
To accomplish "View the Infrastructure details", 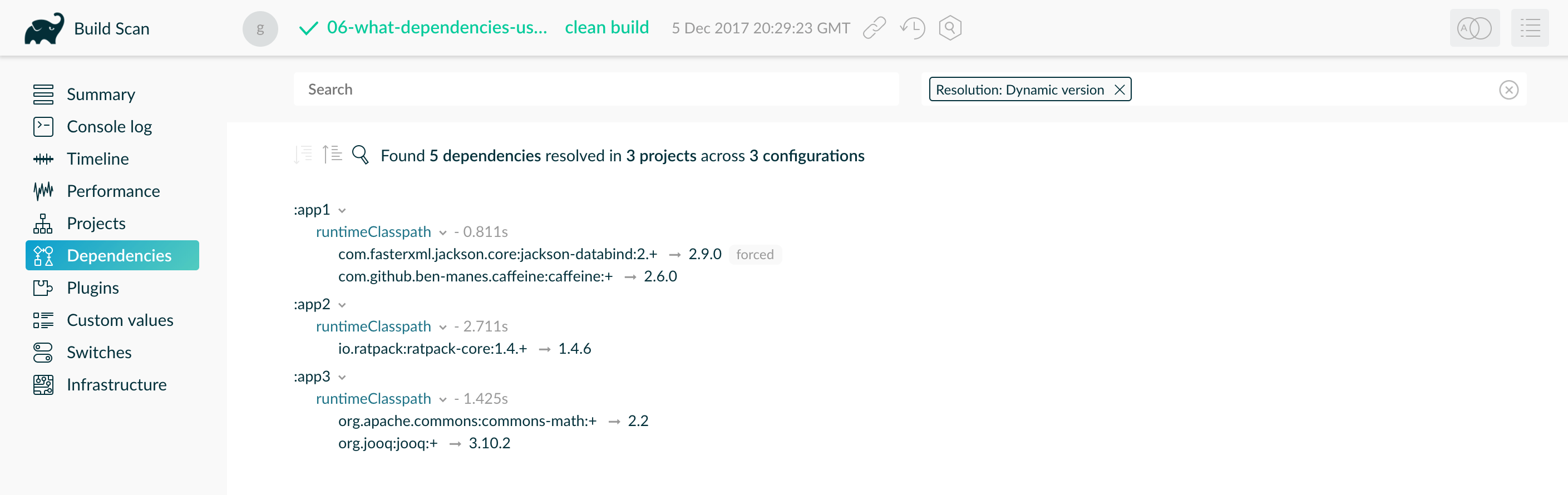I will [x=117, y=384].
